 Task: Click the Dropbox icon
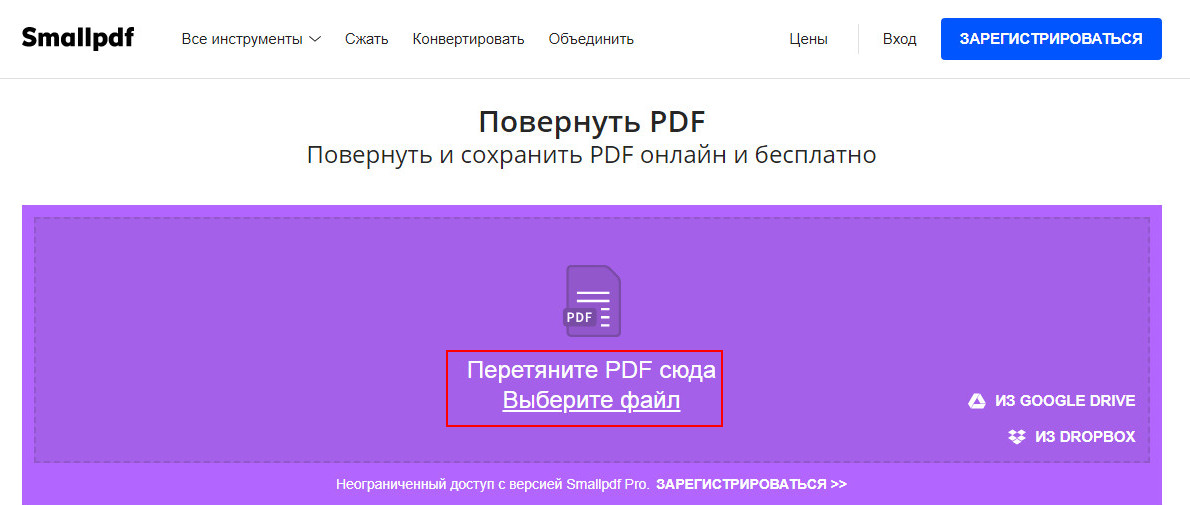[x=1017, y=437]
